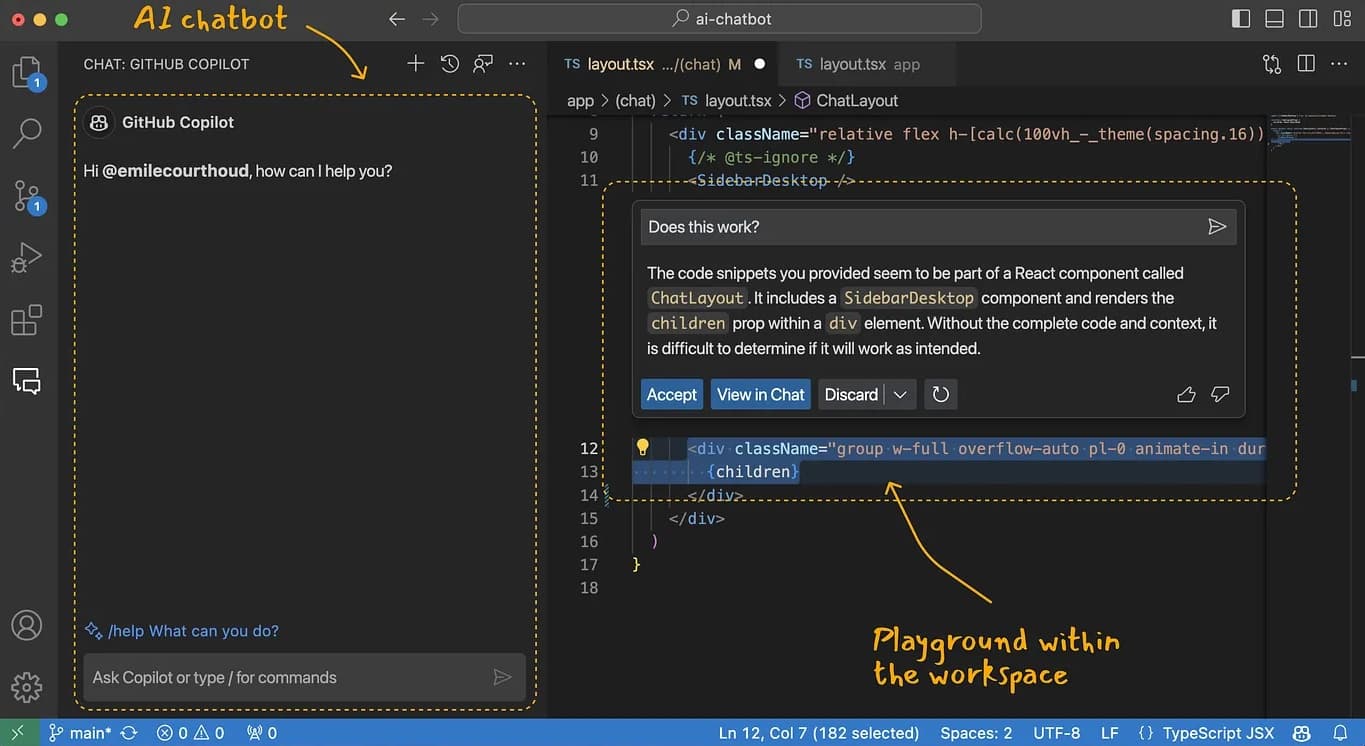Switch git branch main* in status bar
Image resolution: width=1365 pixels, height=746 pixels.
[82, 733]
